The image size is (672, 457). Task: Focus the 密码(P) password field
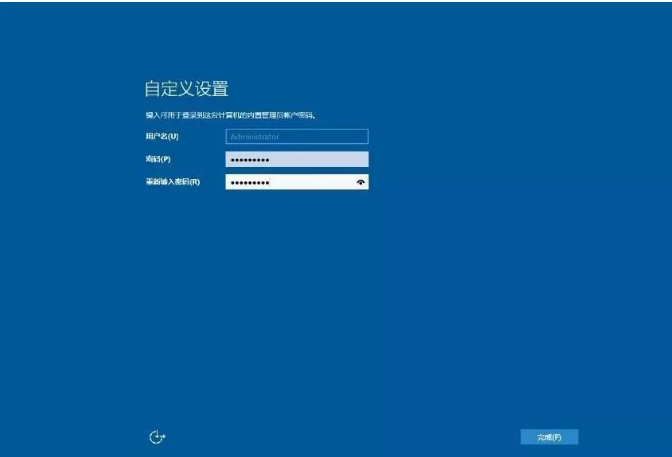297,159
